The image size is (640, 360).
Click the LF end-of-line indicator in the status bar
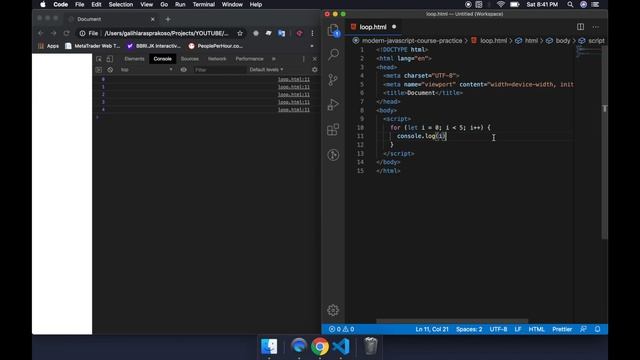point(518,329)
